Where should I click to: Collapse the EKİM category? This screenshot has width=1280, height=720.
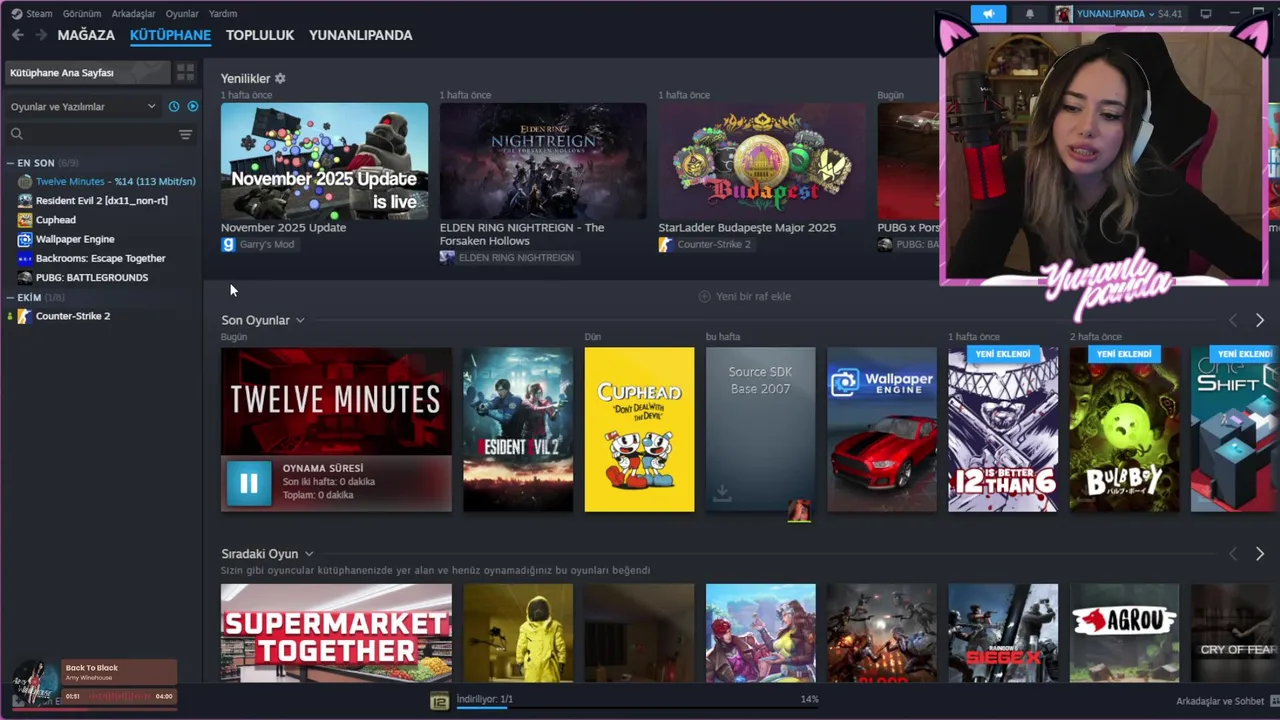(x=10, y=297)
